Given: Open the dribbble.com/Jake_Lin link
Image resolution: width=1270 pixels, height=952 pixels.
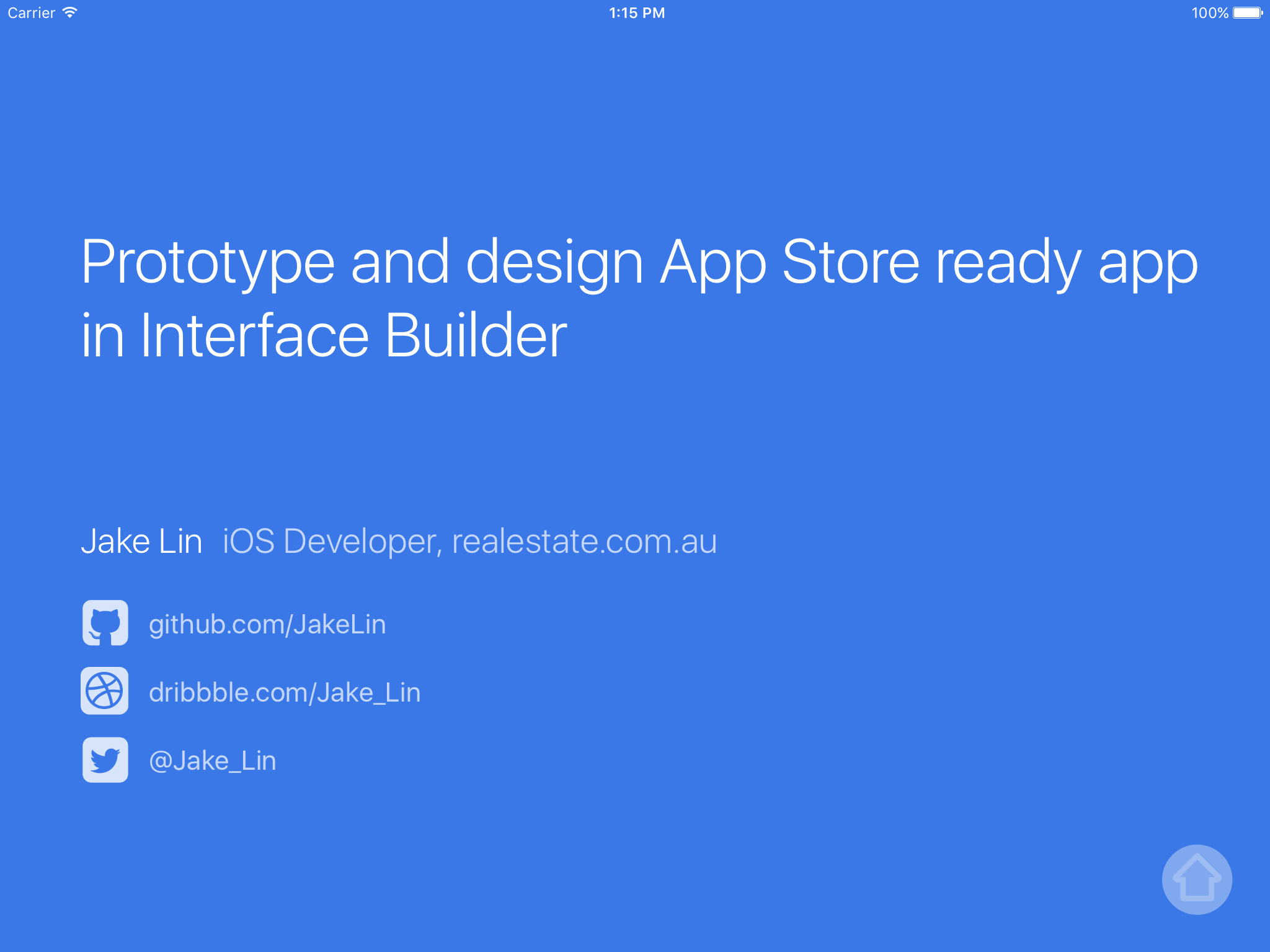Looking at the screenshot, I should pos(285,692).
